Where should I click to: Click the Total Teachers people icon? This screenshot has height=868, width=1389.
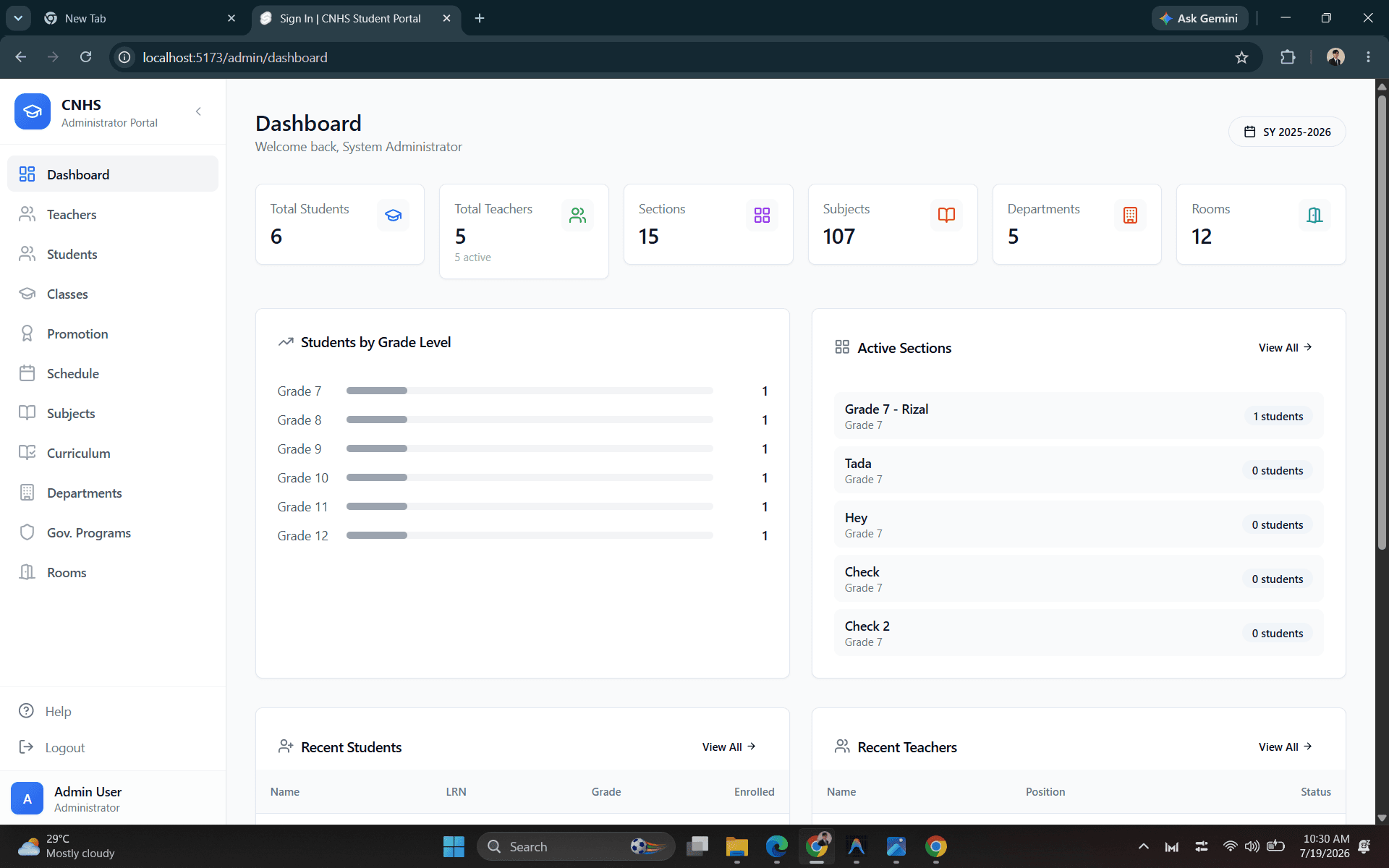coord(577,216)
